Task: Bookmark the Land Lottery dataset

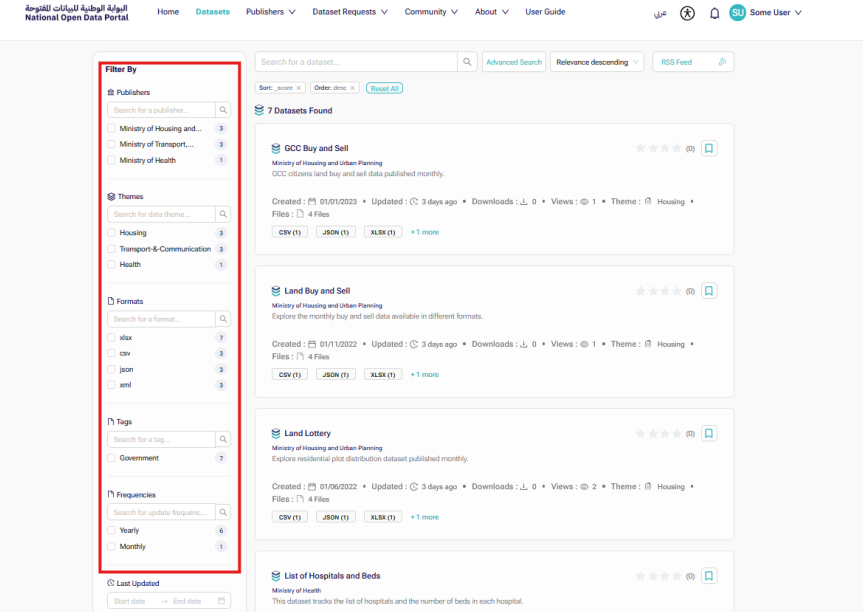Action: click(x=709, y=433)
